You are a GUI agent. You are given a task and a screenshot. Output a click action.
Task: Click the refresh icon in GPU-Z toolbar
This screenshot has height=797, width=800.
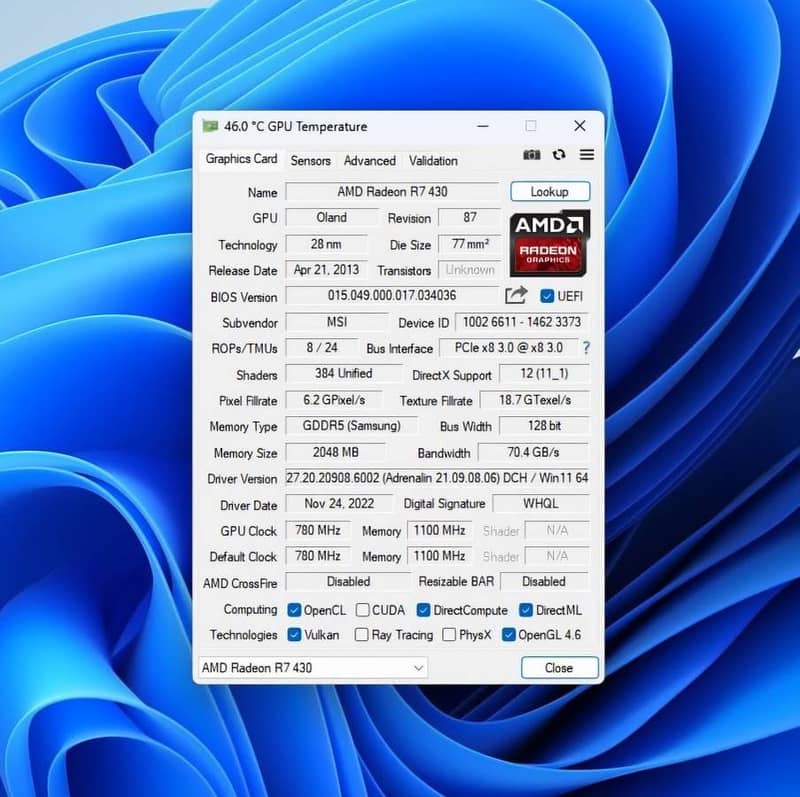click(x=559, y=155)
